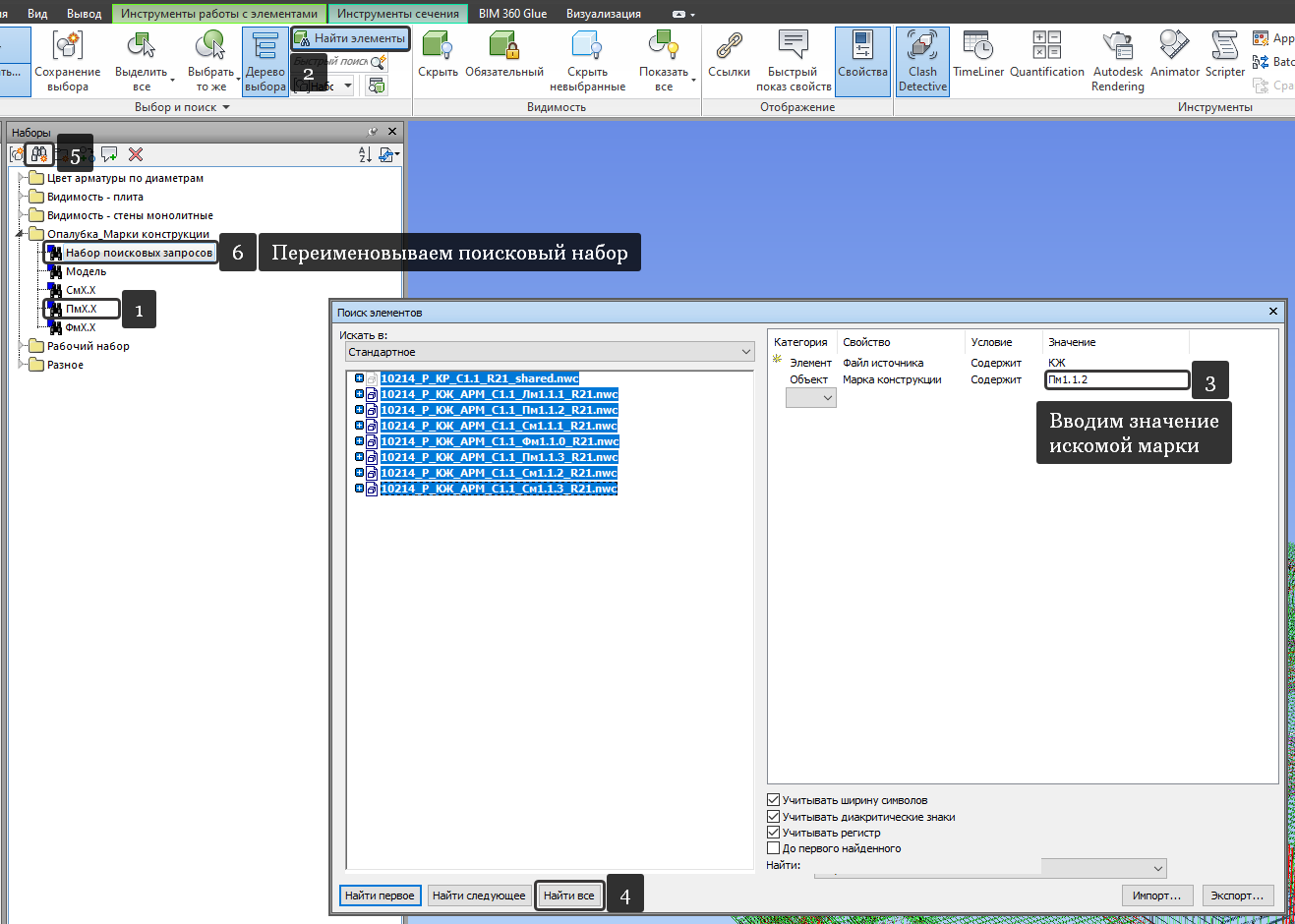
Task: Open the TimeLiner tool
Action: pos(978,57)
